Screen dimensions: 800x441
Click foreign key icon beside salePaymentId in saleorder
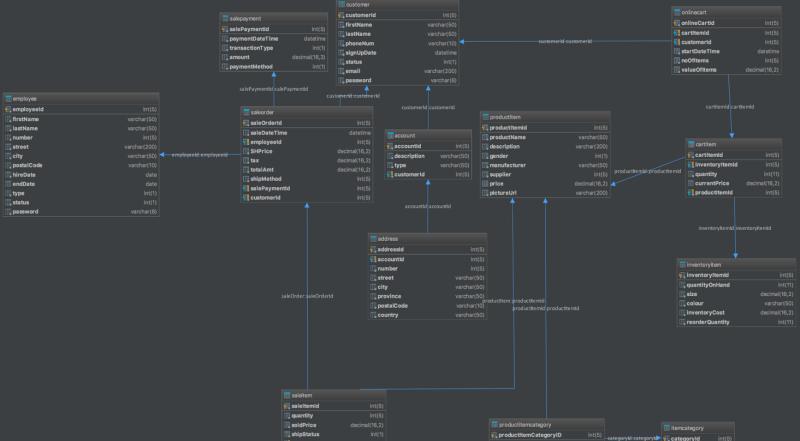(x=244, y=188)
